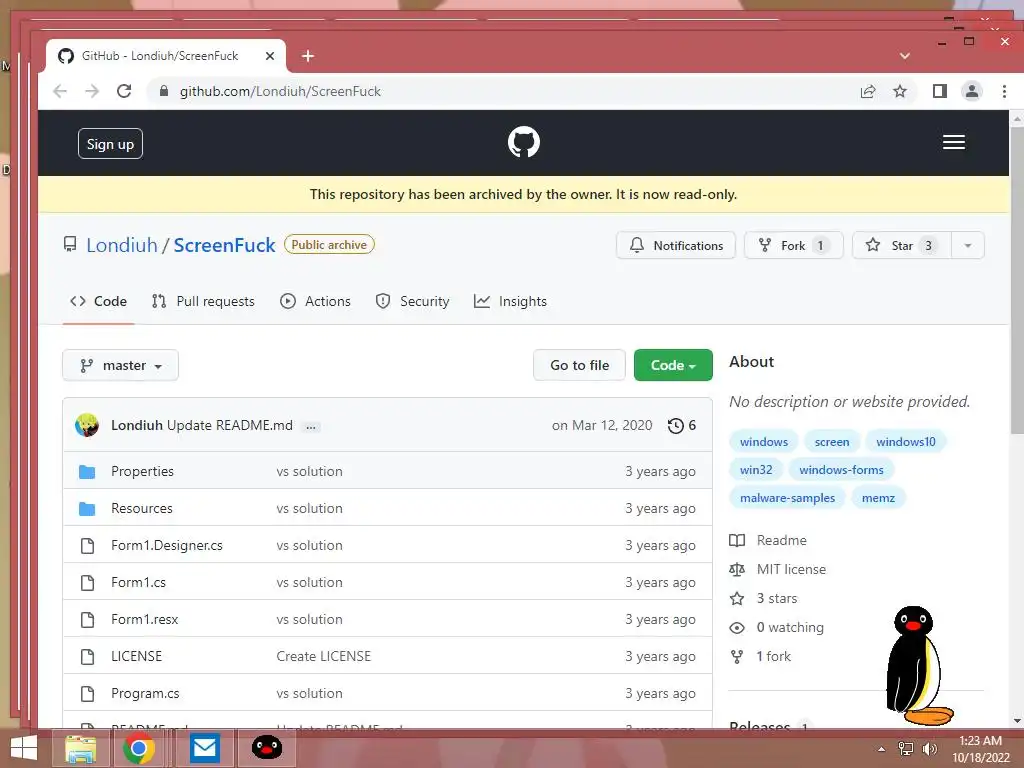Bookmark this page with star icon
This screenshot has width=1024, height=768.
(900, 91)
